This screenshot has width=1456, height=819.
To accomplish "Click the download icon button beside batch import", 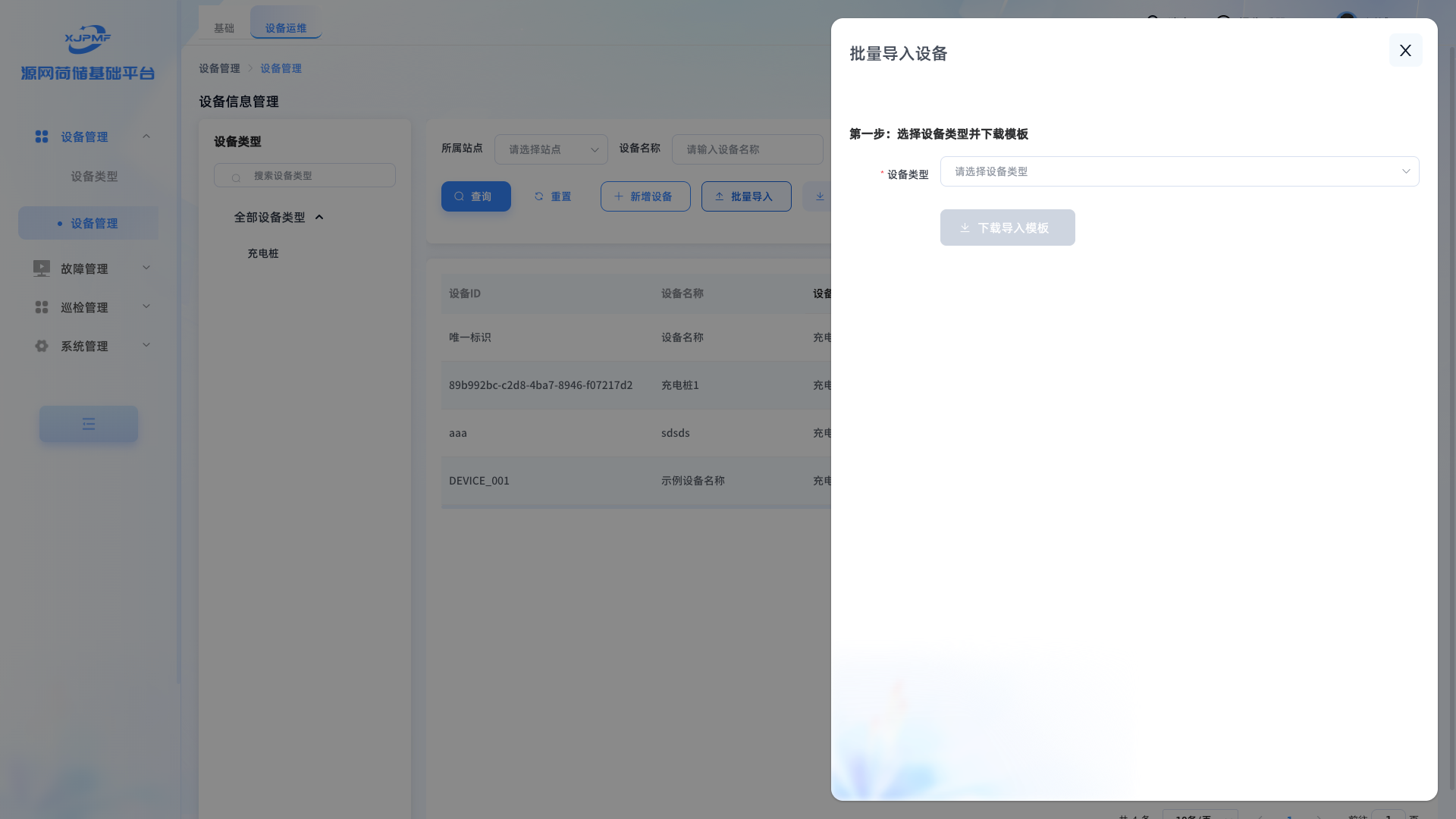I will pos(819,196).
